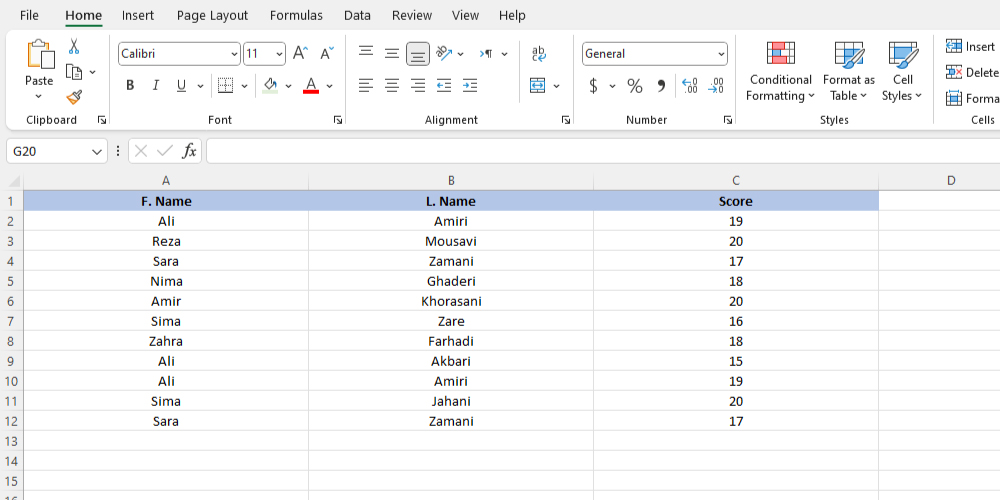Click the Cut scissors icon
Image resolution: width=1000 pixels, height=500 pixels.
pos(74,46)
